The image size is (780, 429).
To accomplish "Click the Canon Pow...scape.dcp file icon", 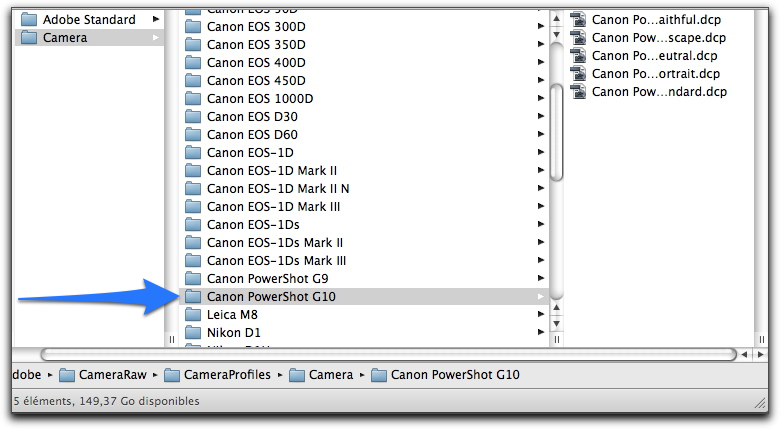I will click(x=578, y=37).
